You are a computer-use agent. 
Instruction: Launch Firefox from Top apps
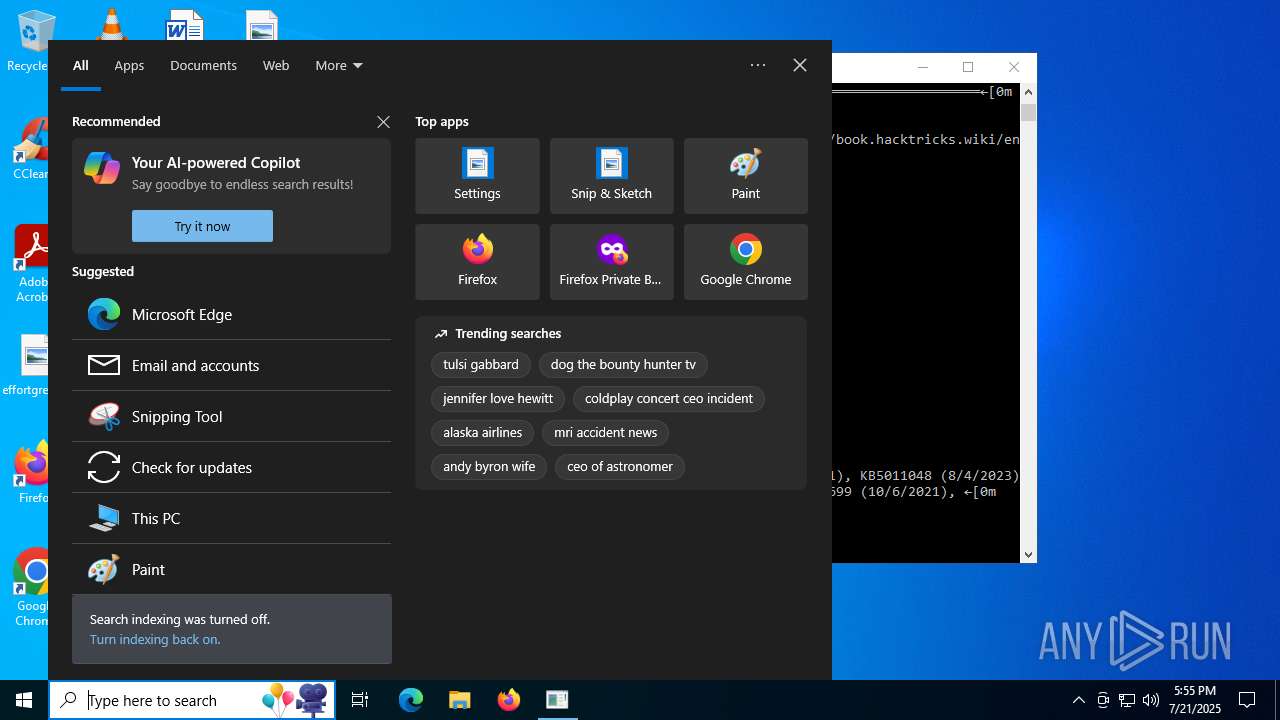(x=477, y=262)
